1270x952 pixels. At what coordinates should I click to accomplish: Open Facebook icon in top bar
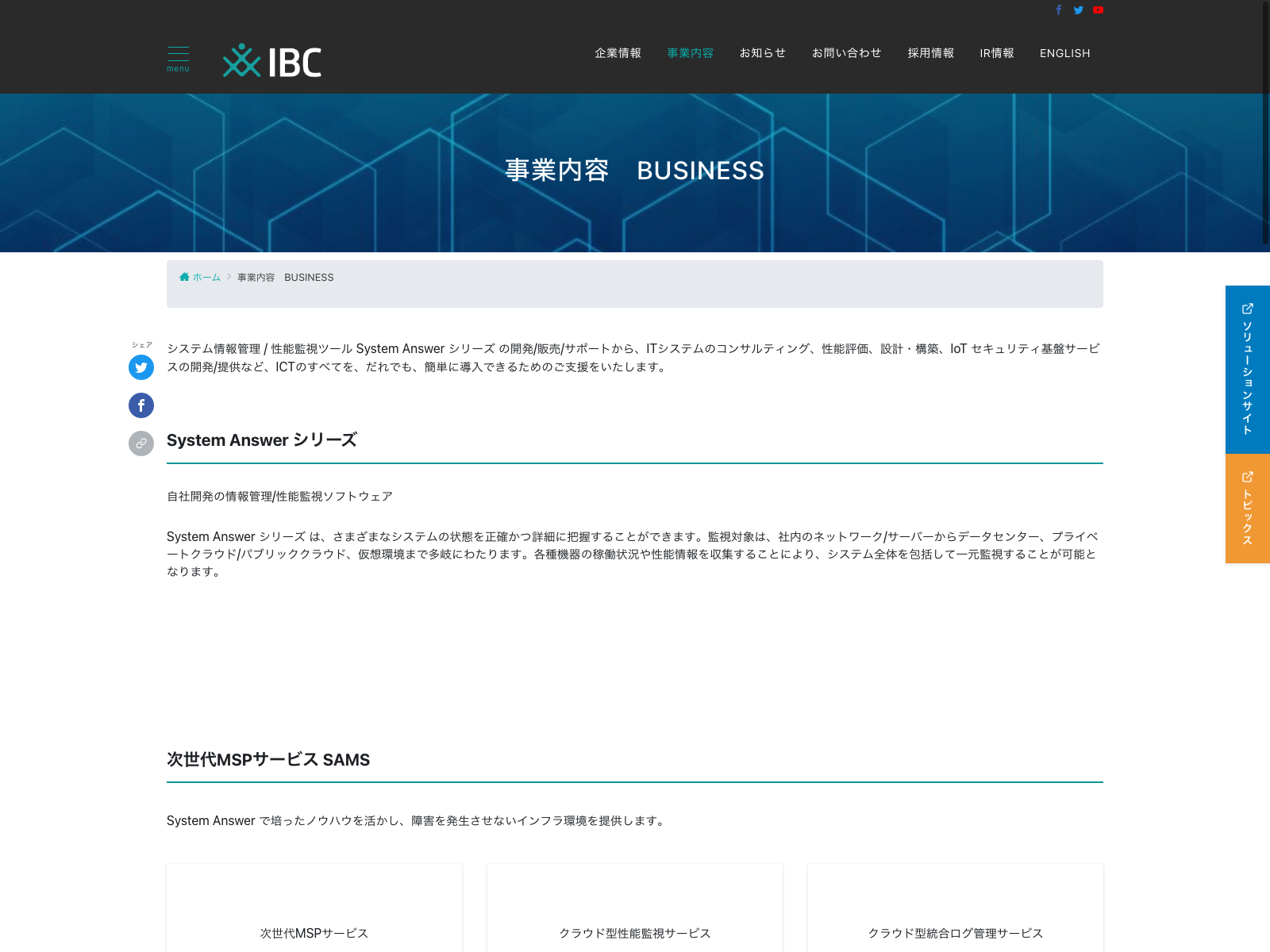pos(1058,10)
